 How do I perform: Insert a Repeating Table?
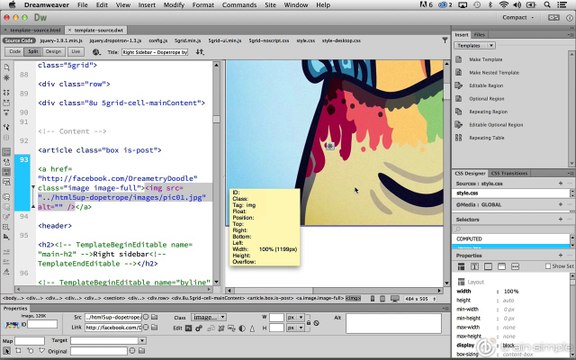coord(486,138)
